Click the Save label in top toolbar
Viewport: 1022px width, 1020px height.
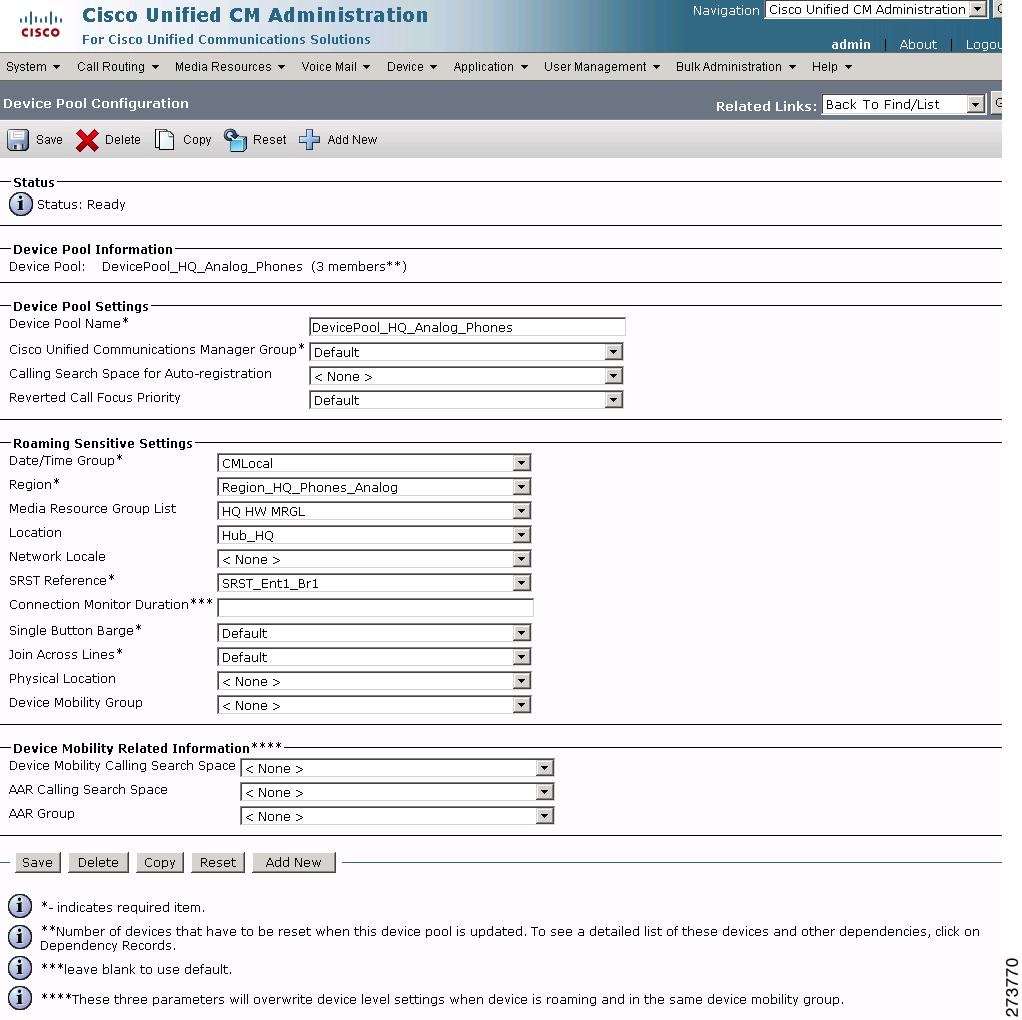pyautogui.click(x=49, y=139)
